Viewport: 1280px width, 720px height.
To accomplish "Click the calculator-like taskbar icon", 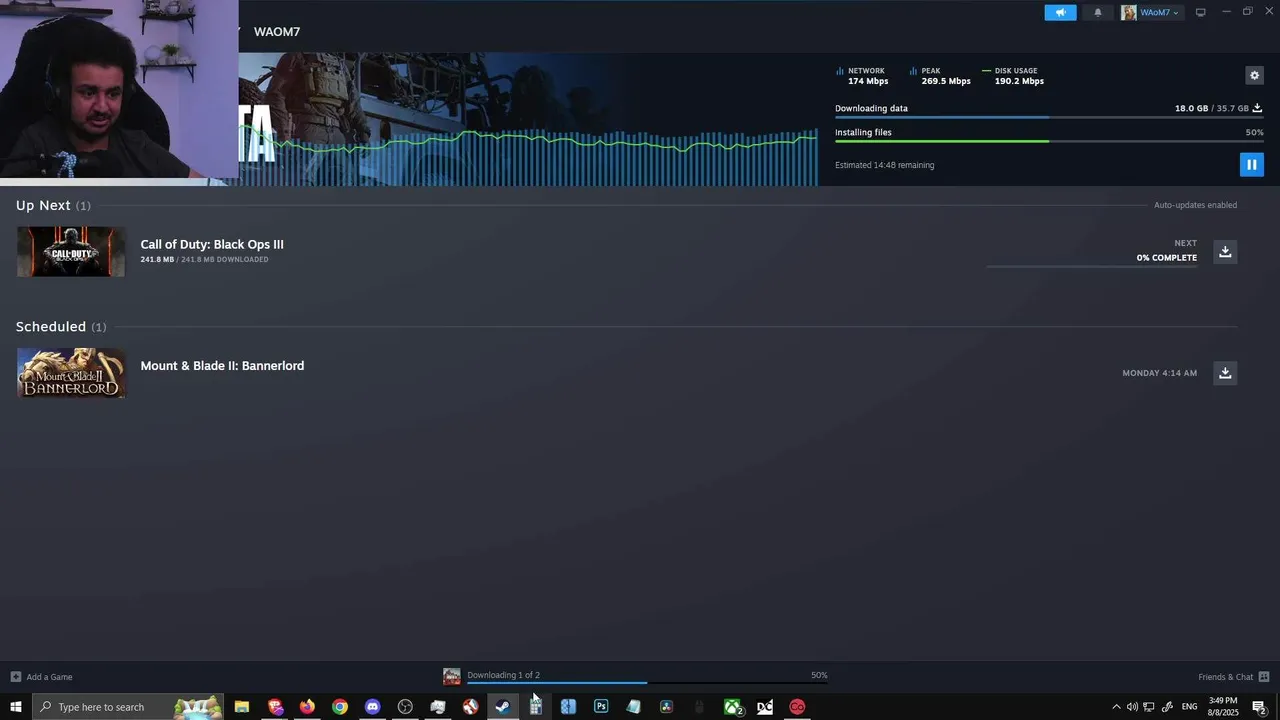I will [536, 707].
